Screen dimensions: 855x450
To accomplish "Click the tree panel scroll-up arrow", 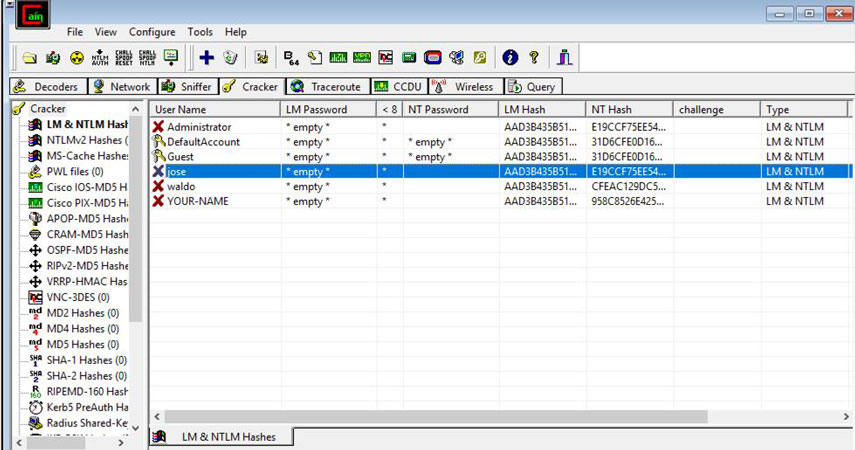I will pos(136,109).
